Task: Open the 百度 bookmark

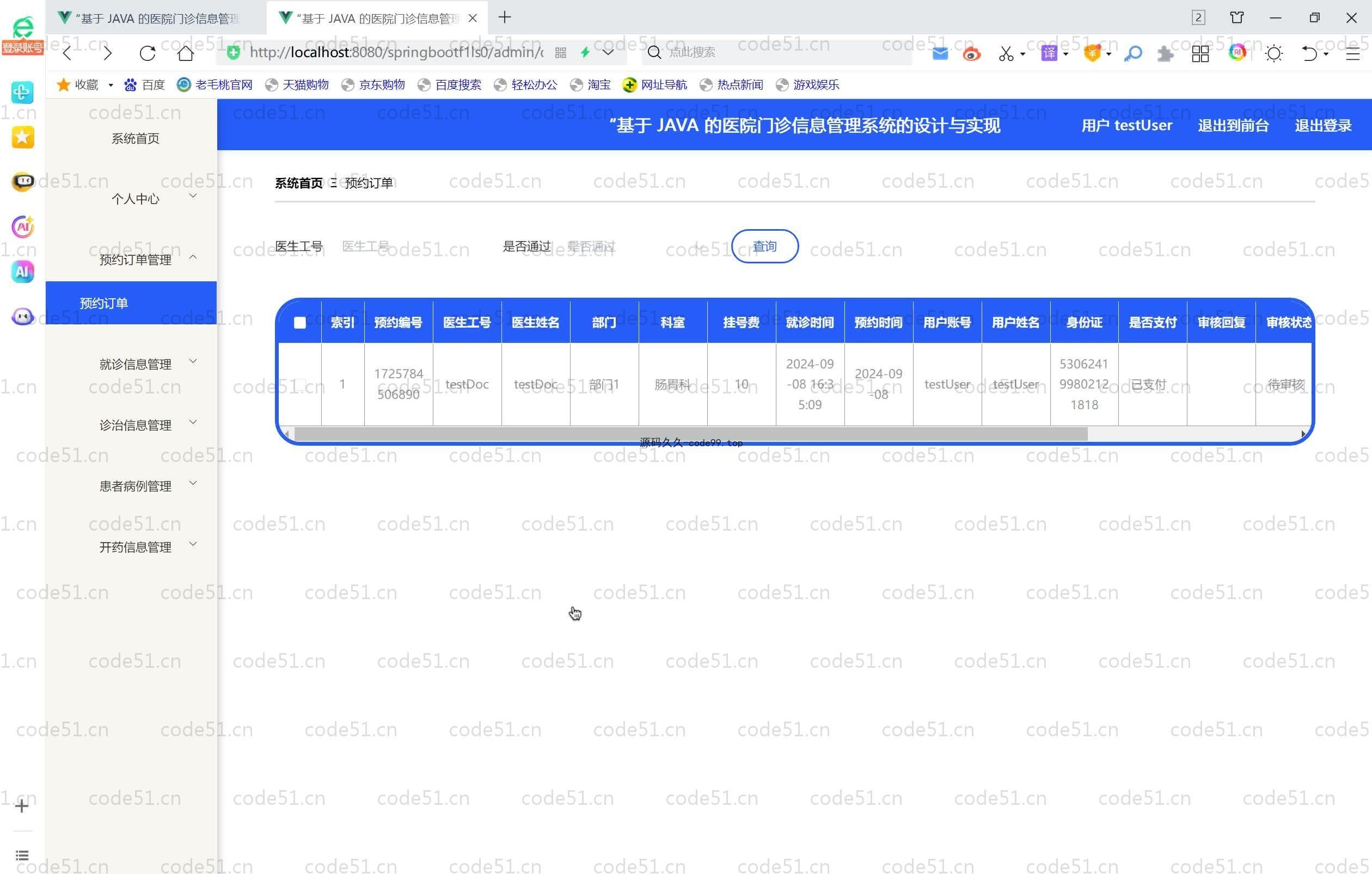Action: coord(145,85)
